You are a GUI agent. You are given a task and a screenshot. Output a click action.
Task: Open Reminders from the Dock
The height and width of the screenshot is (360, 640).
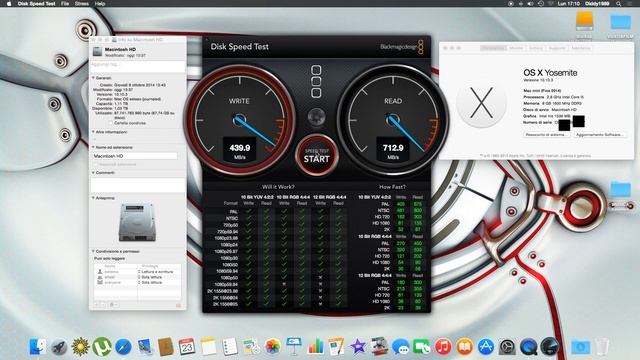229,347
